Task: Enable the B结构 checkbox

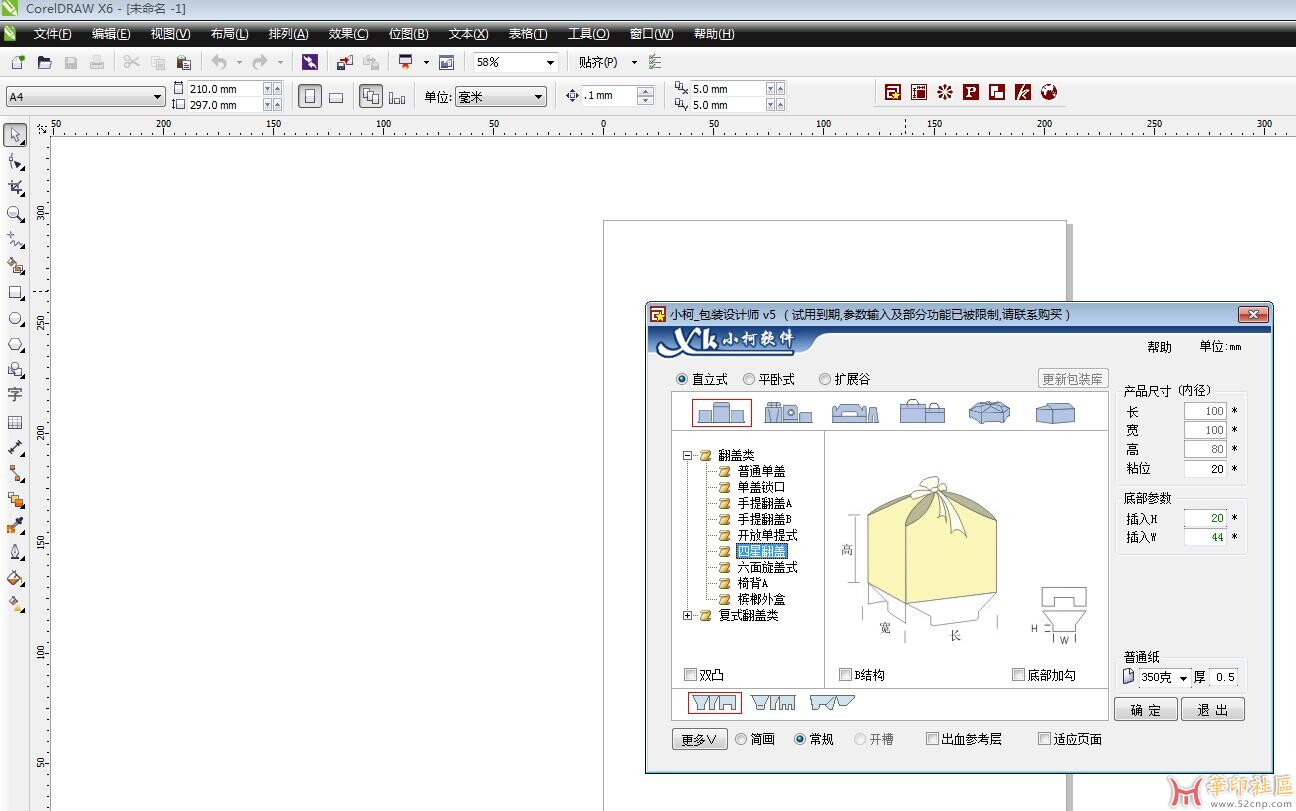Action: 862,675
